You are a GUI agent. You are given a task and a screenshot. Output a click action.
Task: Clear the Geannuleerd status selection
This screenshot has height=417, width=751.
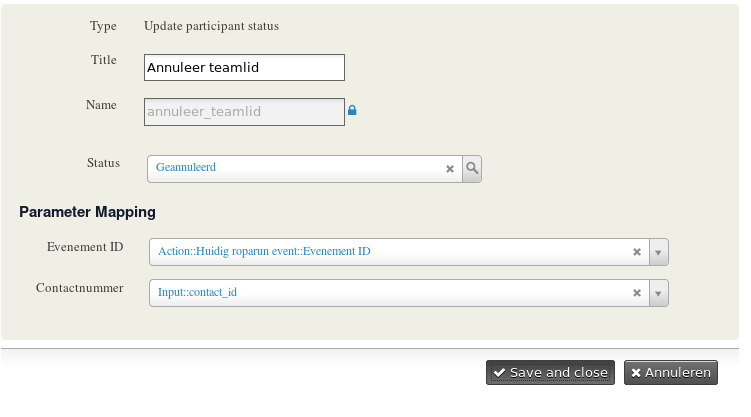click(450, 169)
